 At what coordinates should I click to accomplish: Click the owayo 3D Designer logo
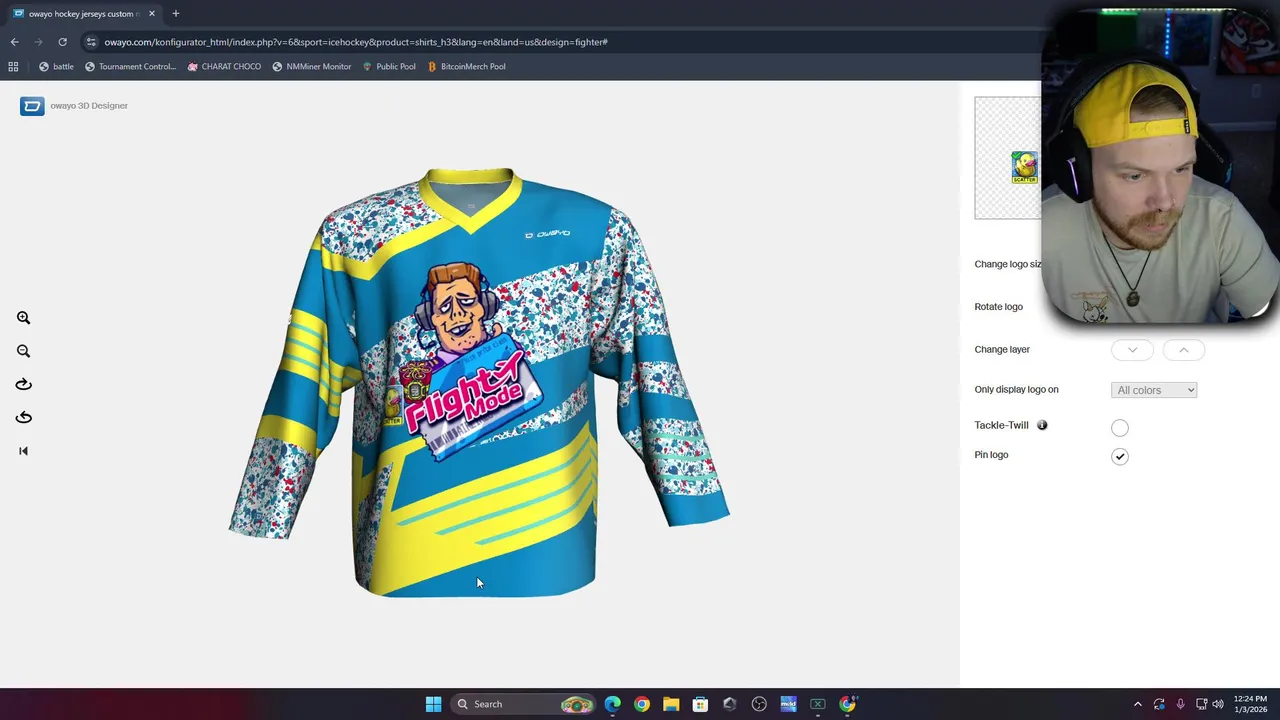click(32, 106)
